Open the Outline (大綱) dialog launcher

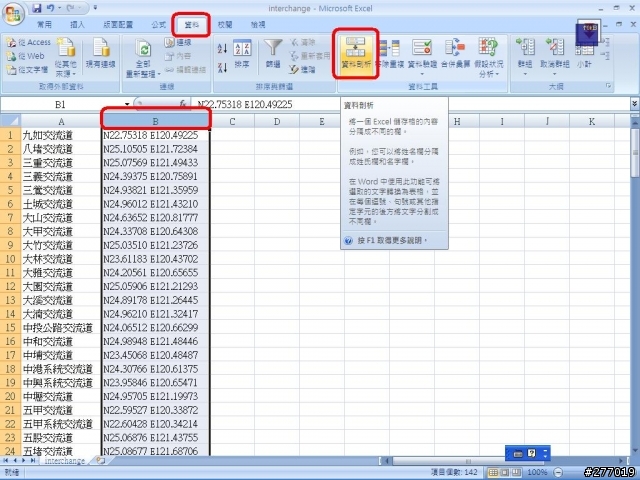click(x=608, y=86)
